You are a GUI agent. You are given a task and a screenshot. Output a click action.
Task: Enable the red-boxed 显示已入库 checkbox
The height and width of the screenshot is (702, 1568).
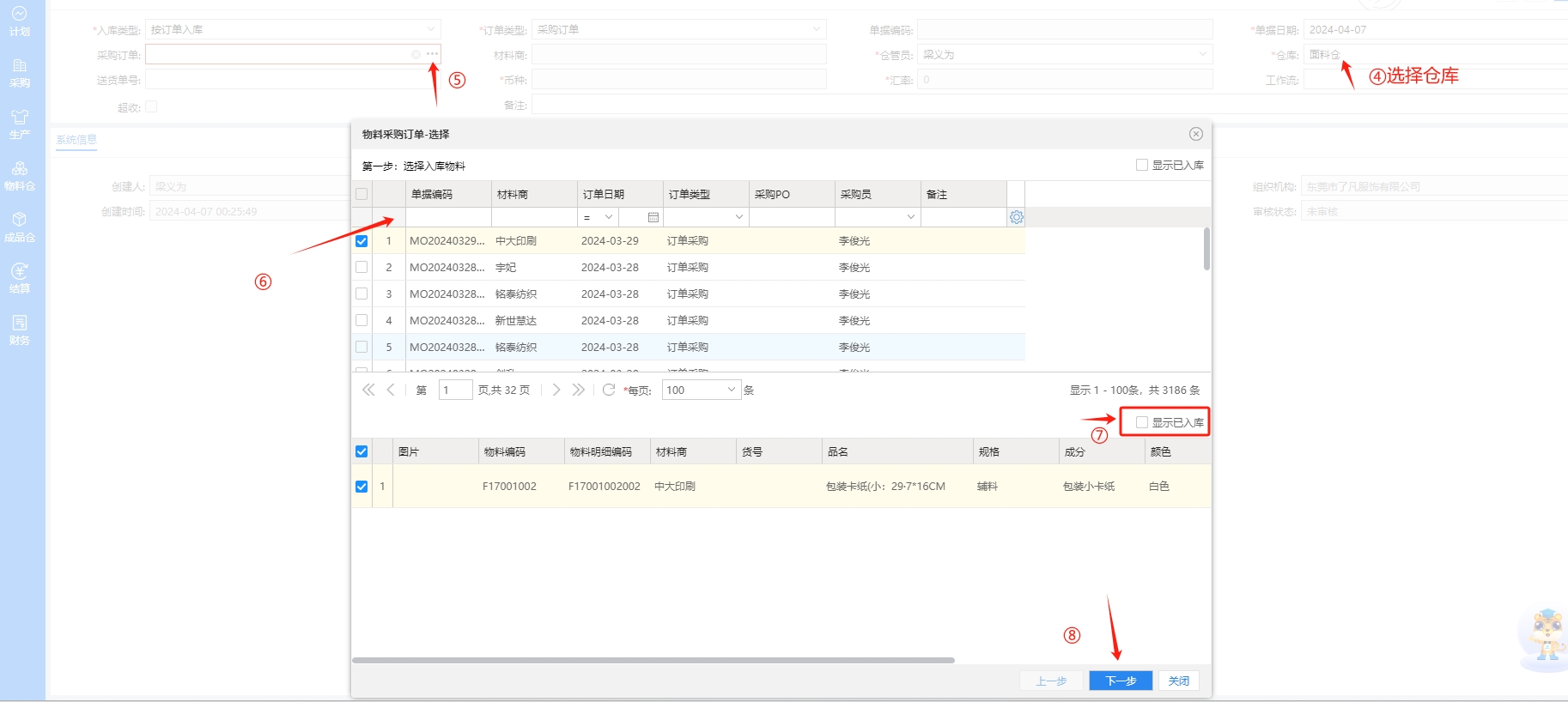point(1142,422)
